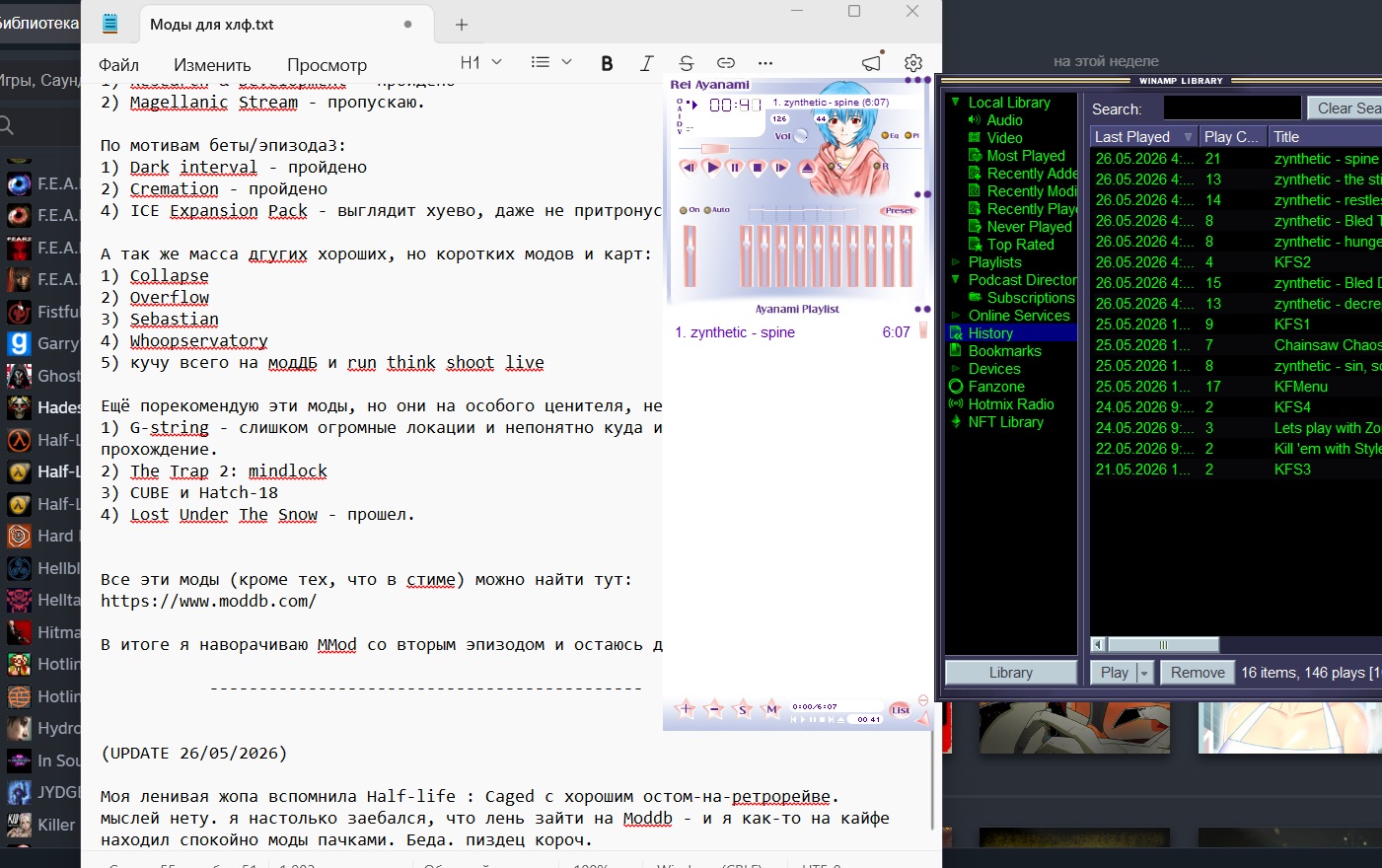Click the List button in Ayanami playlist
Image resolution: width=1382 pixels, height=868 pixels.
point(901,709)
